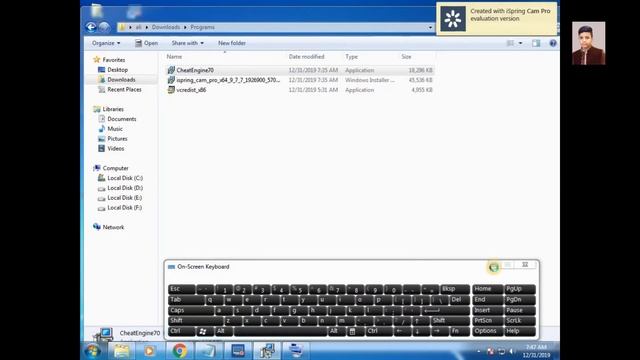Sort files by Size column header
Image resolution: width=640 pixels, height=360 pixels.
pos(406,57)
